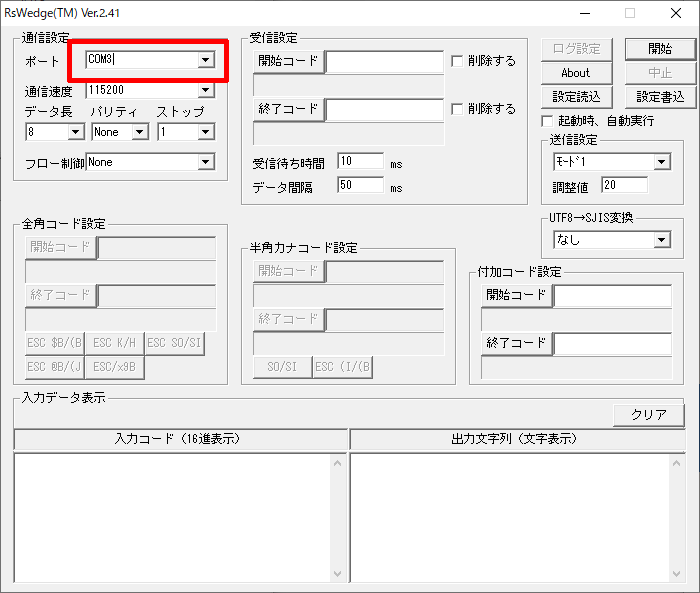Open the フロー制御 None dropdown
Image resolution: width=700 pixels, height=593 pixels.
205,162
